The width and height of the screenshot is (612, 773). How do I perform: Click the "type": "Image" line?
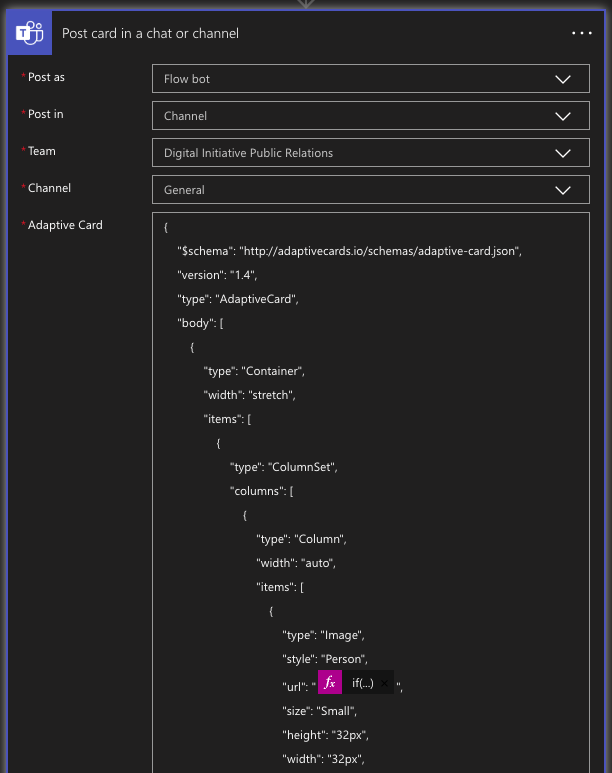[x=324, y=635]
